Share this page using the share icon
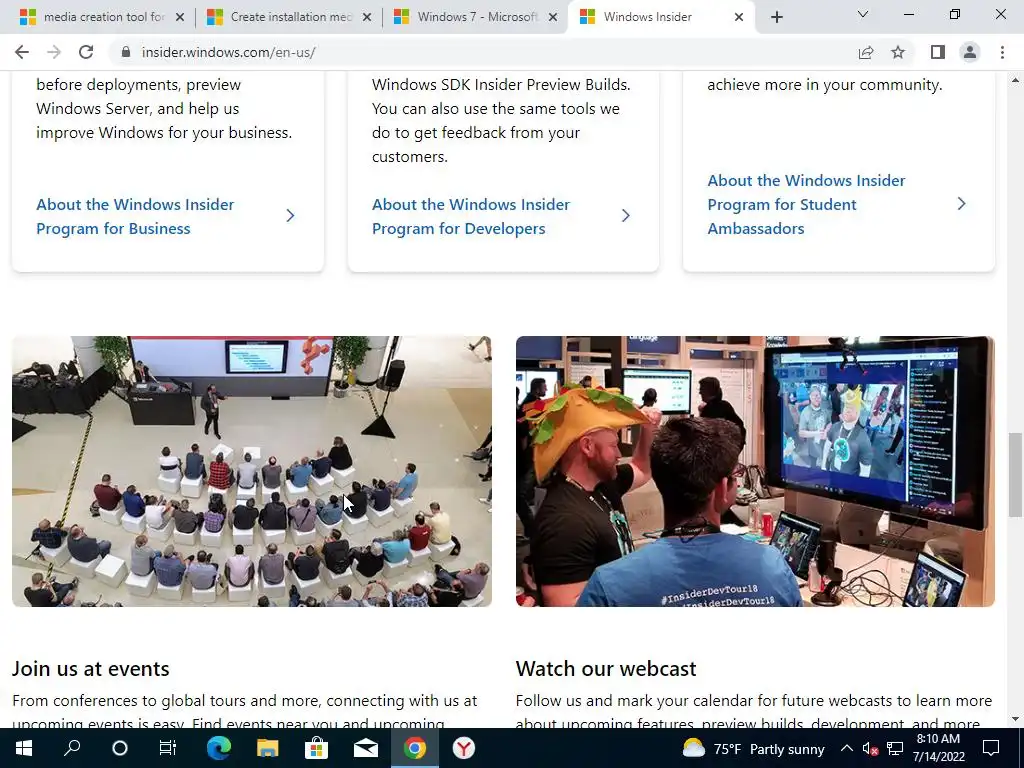 [866, 52]
